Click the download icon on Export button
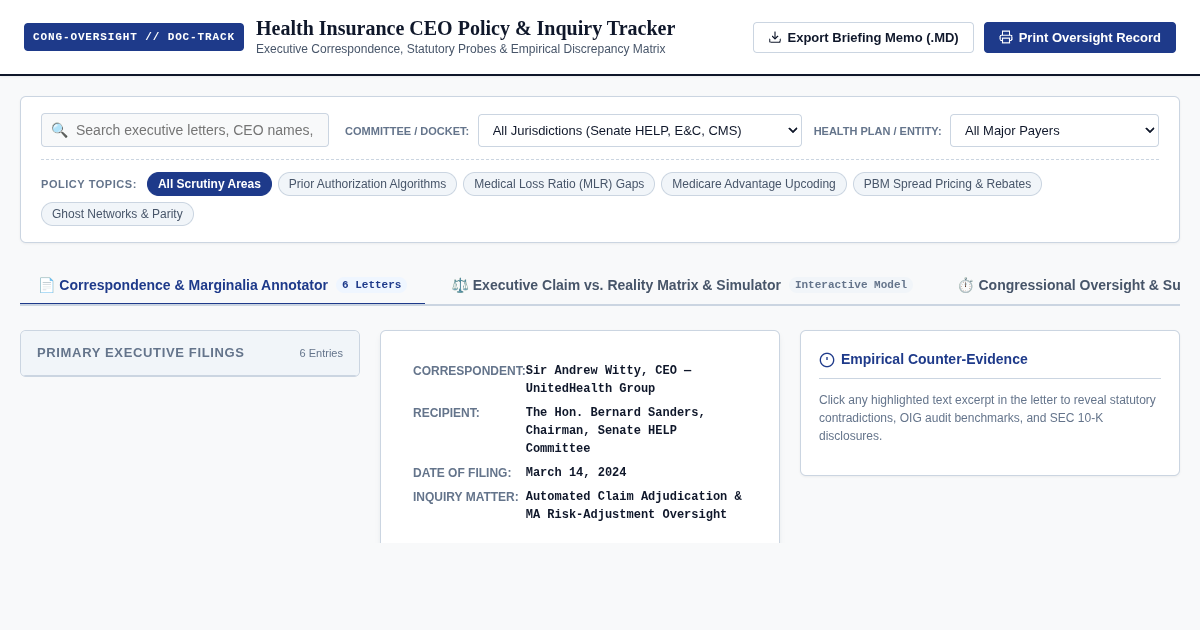Viewport: 1200px width, 630px height. click(775, 37)
